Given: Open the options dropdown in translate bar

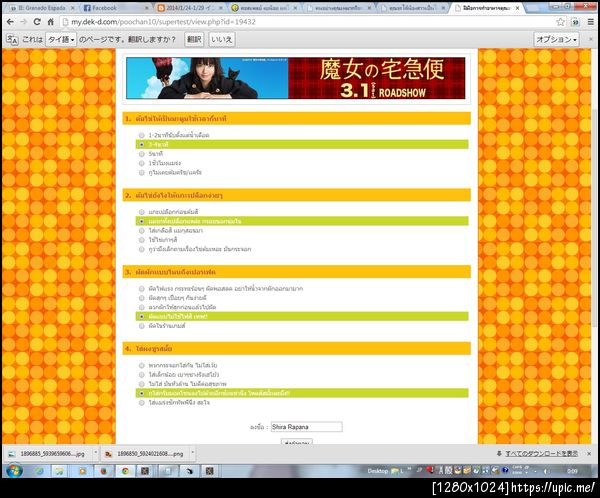Looking at the screenshot, I should coord(556,39).
